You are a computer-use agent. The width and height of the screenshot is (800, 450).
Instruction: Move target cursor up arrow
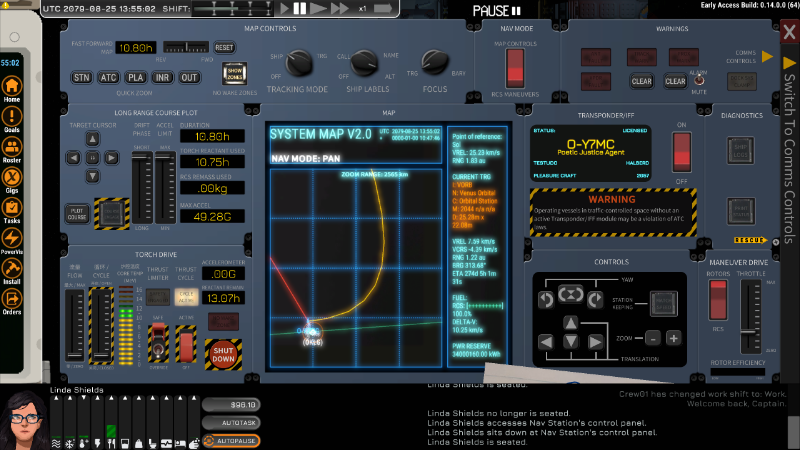tap(92, 139)
